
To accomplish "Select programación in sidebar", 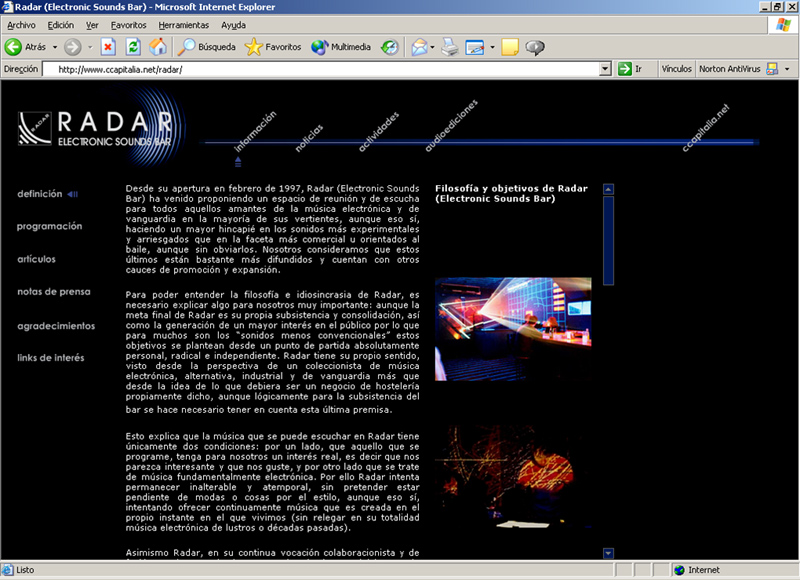I will (x=49, y=226).
